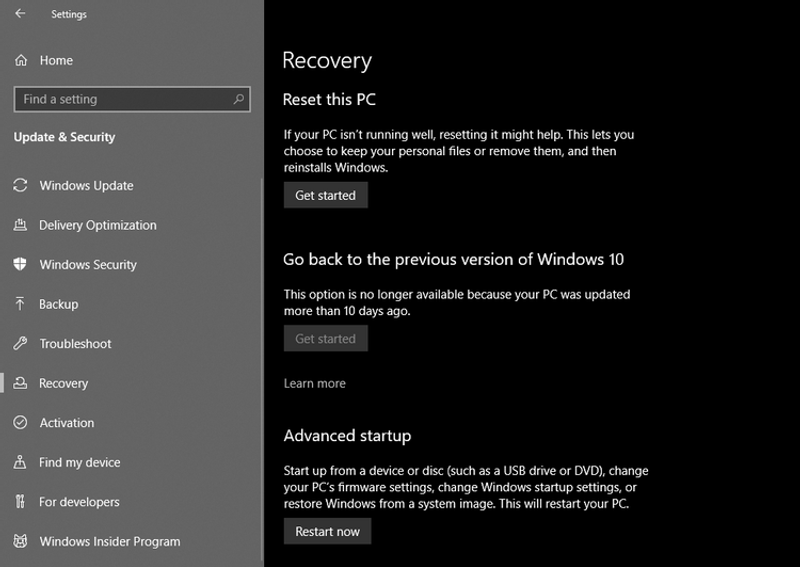
Task: Click the Windows Update sync icon
Action: [20, 186]
